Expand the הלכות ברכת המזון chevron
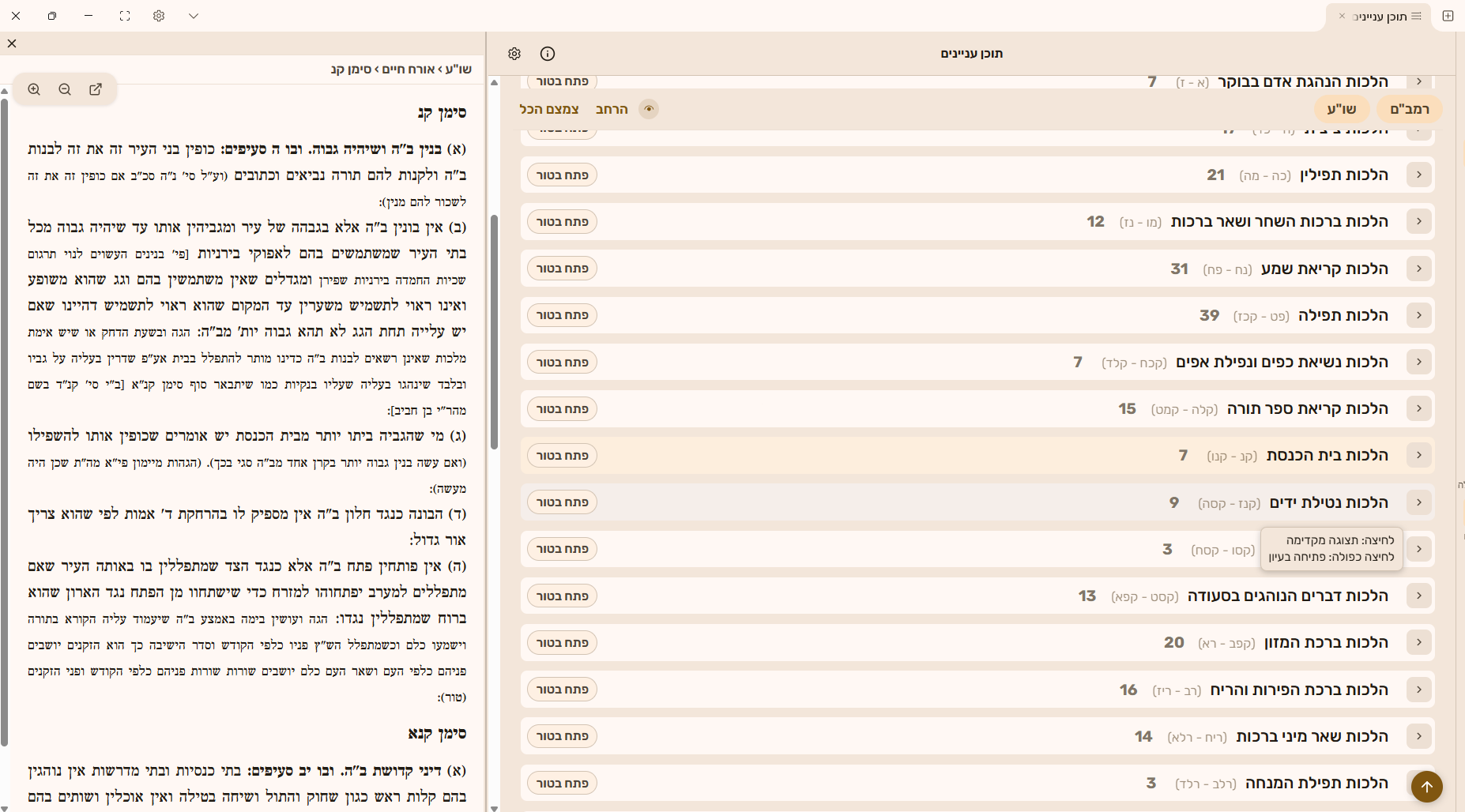The image size is (1465, 812). point(1419,642)
